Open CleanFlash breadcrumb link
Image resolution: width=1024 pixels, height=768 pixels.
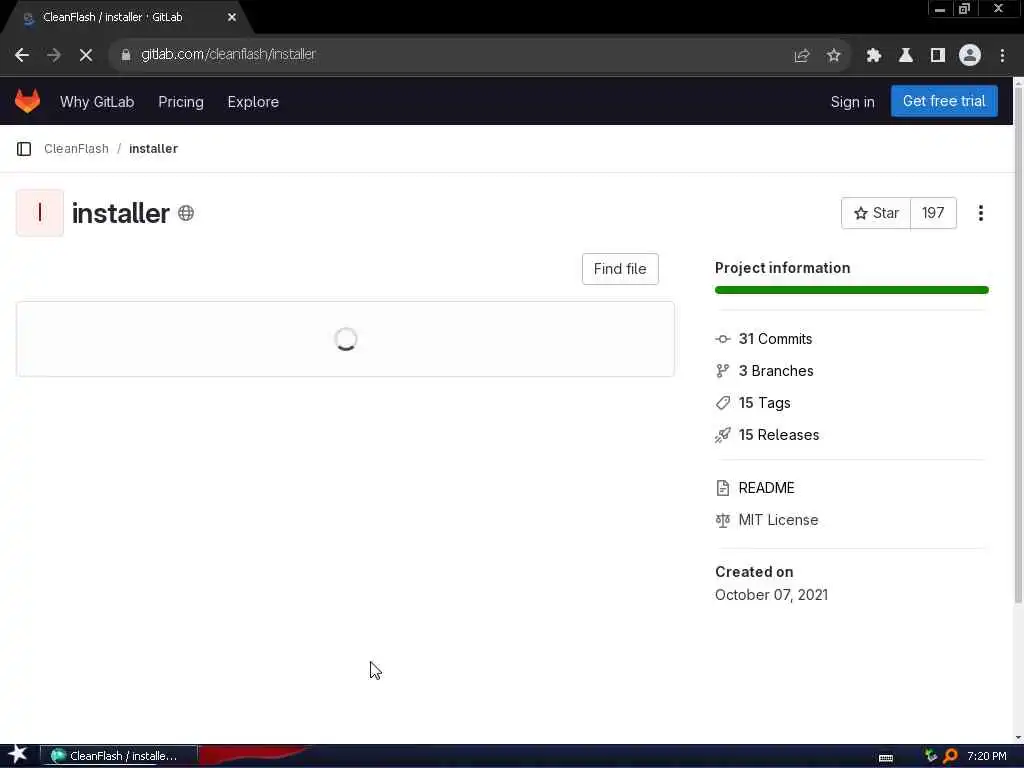pos(76,149)
